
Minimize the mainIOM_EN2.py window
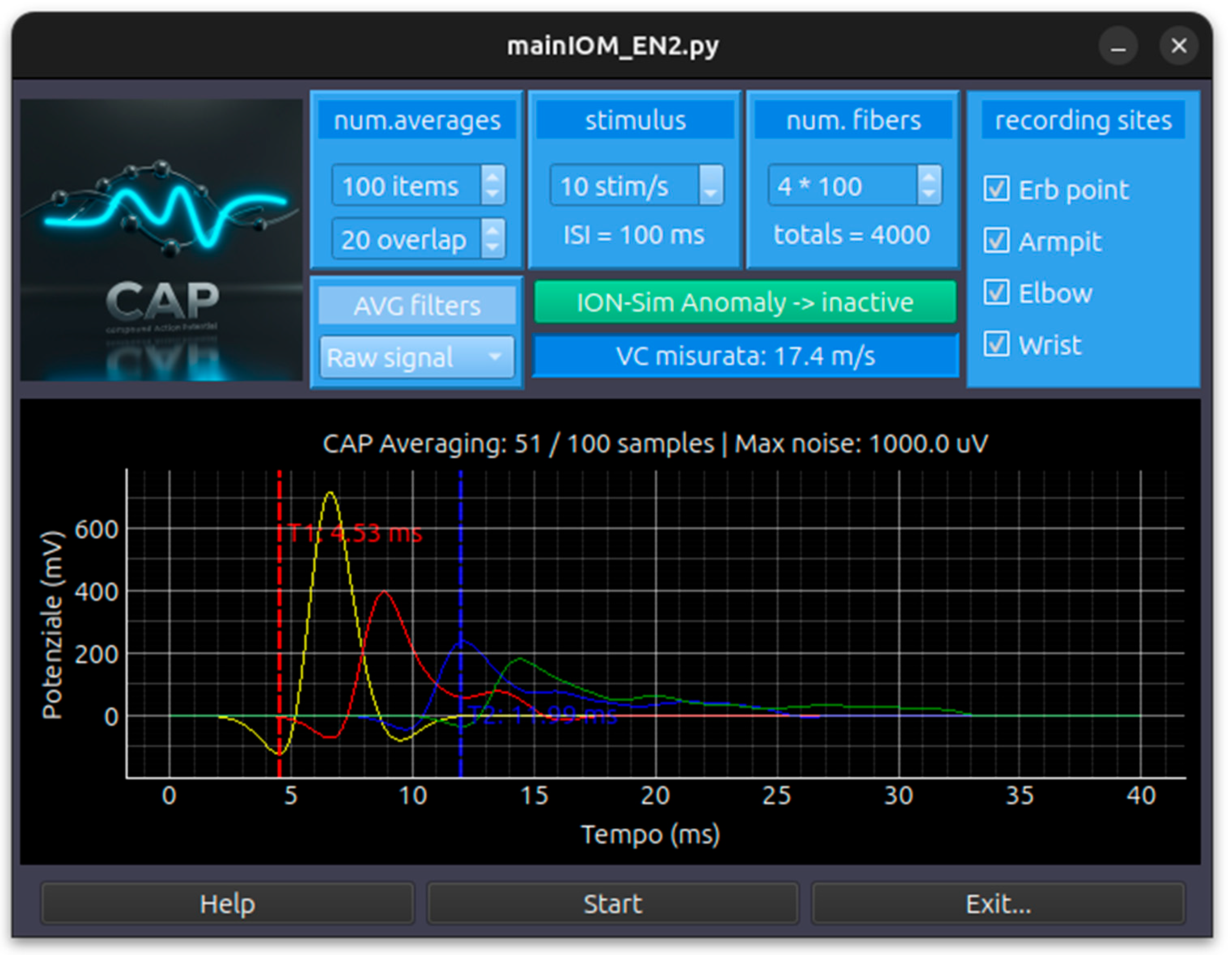pos(1118,46)
